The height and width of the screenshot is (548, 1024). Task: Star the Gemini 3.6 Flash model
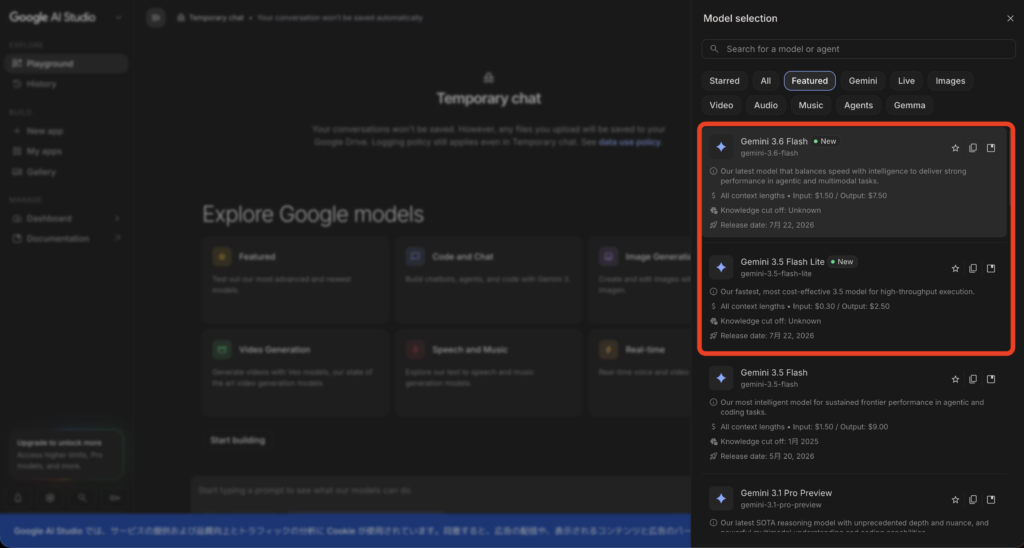tap(955, 148)
